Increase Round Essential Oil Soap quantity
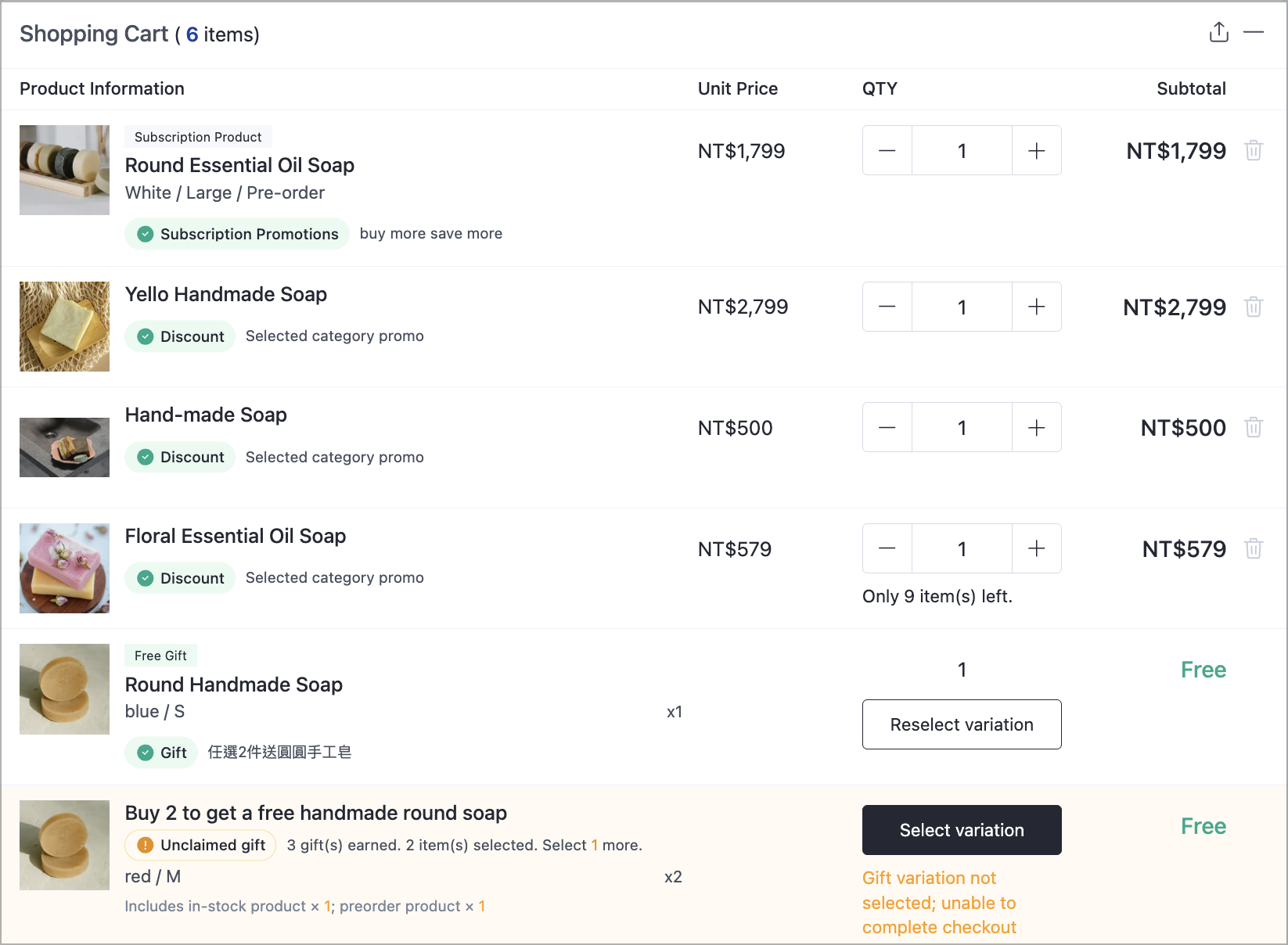 pos(1037,150)
